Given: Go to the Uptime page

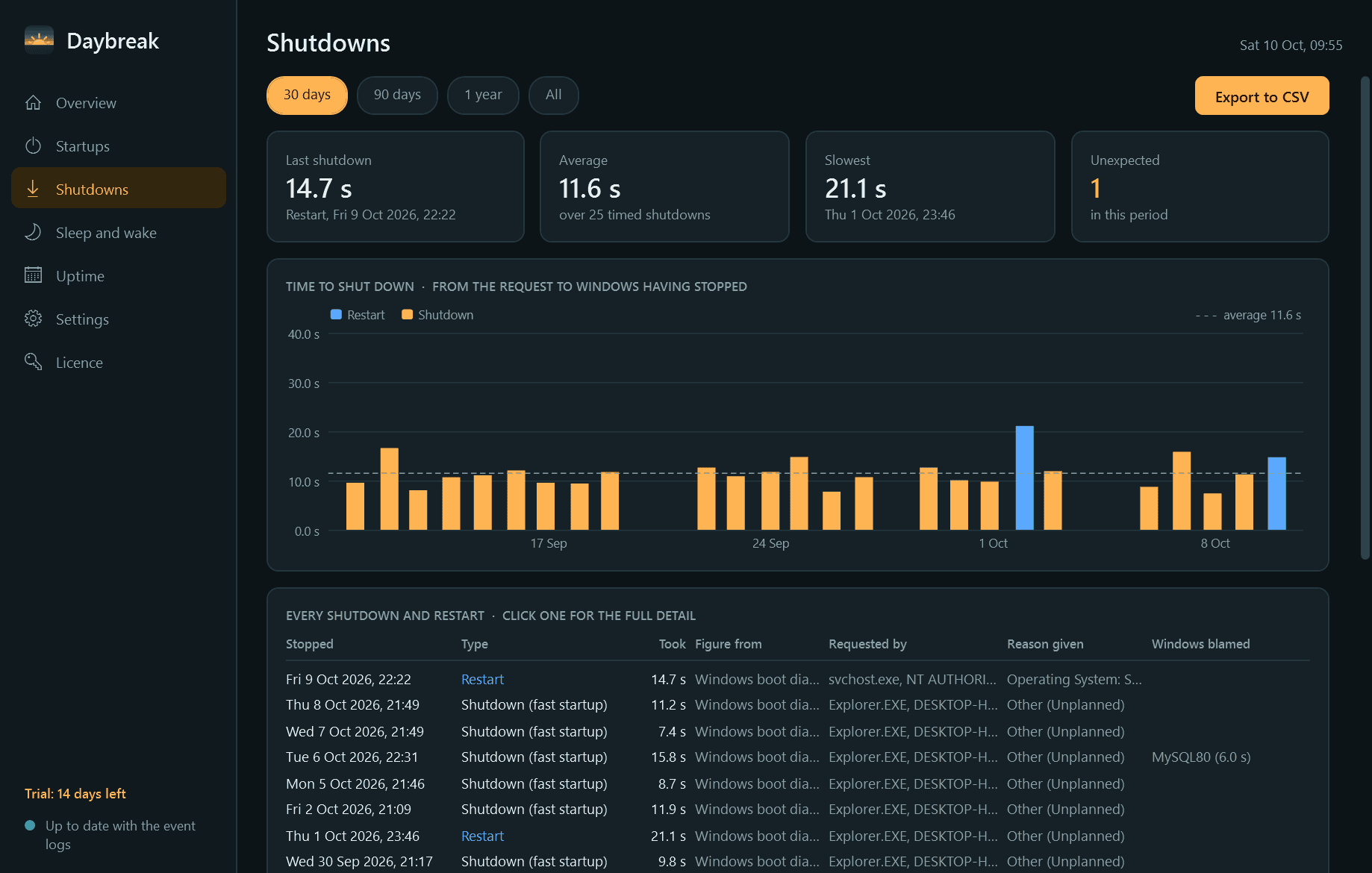Looking at the screenshot, I should coord(119,275).
